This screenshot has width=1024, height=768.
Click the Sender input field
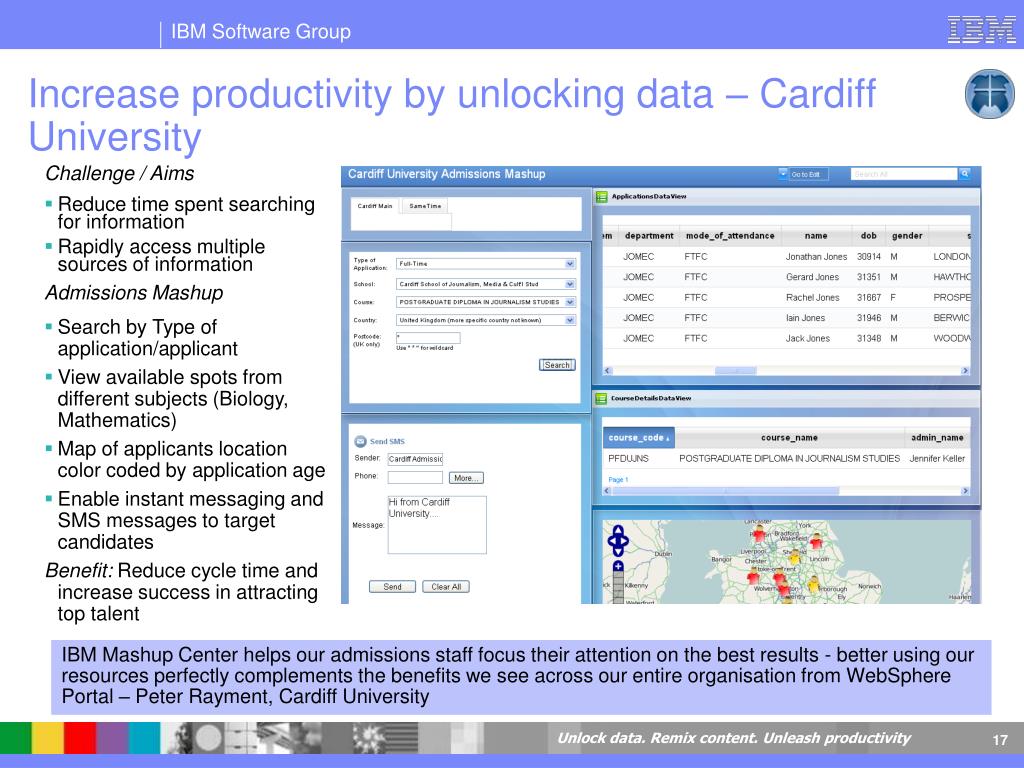point(415,459)
